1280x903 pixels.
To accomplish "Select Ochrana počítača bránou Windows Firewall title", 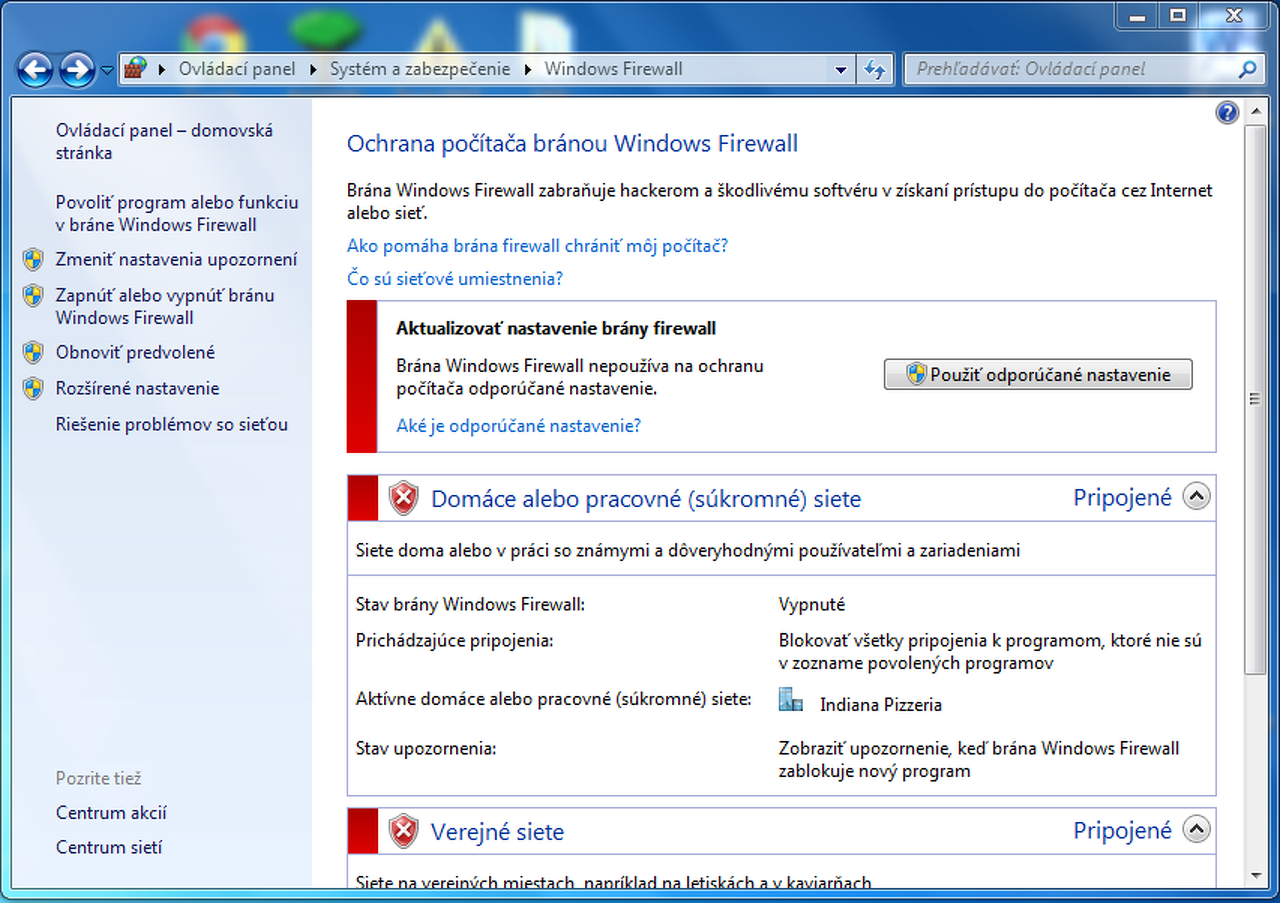I will pyautogui.click(x=572, y=143).
